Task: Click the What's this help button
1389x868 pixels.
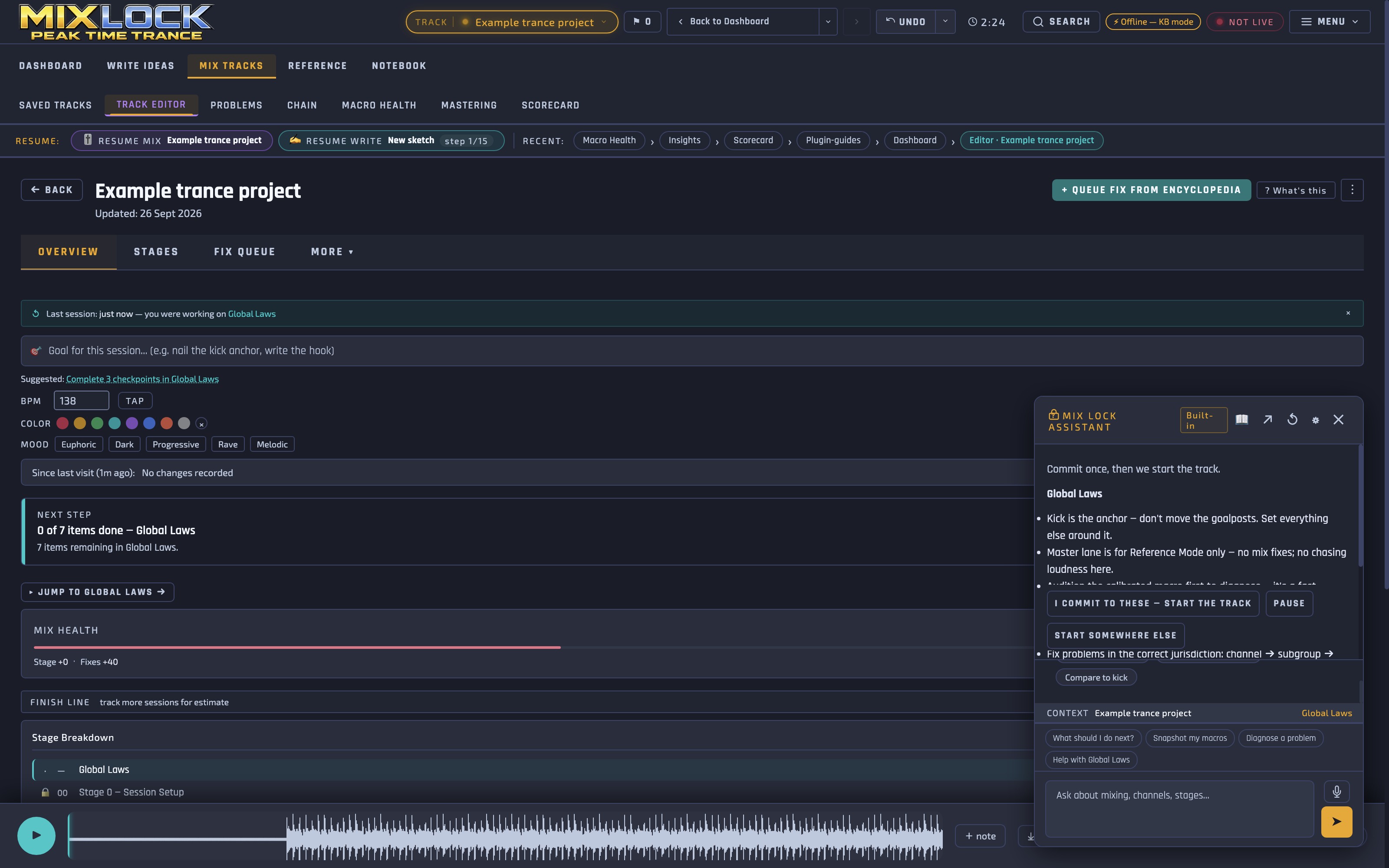Action: point(1295,190)
